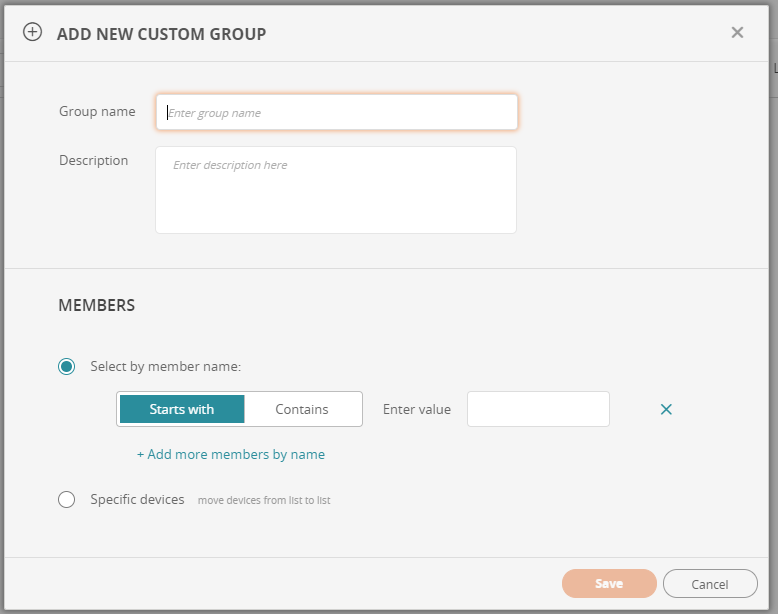The image size is (778, 614).
Task: Click the 'Select by member name:' label text
Action: click(x=166, y=367)
